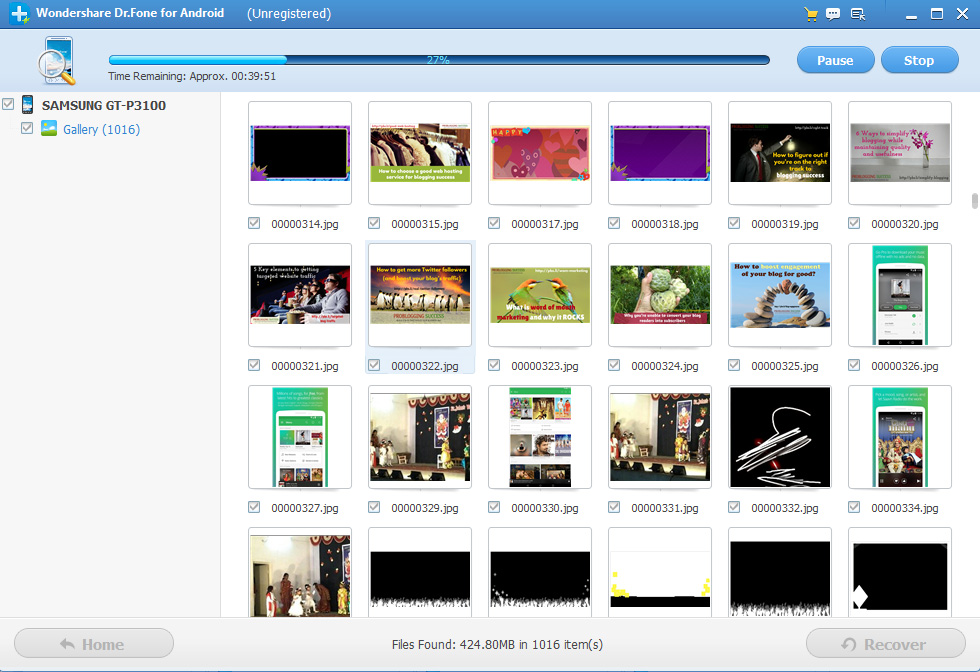
Task: Click the phone scan magnifier icon
Action: [55, 60]
